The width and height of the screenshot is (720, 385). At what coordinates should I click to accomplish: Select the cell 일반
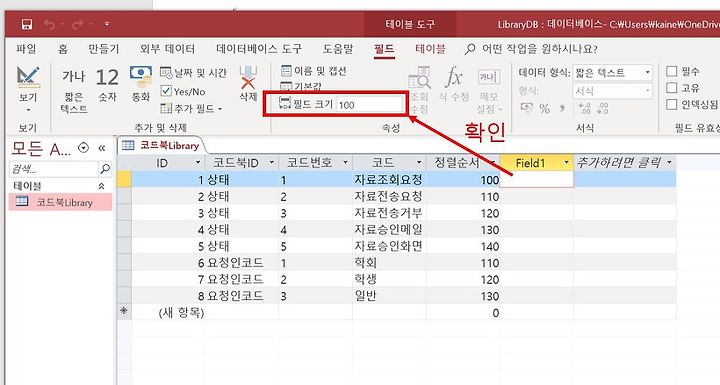[389, 296]
